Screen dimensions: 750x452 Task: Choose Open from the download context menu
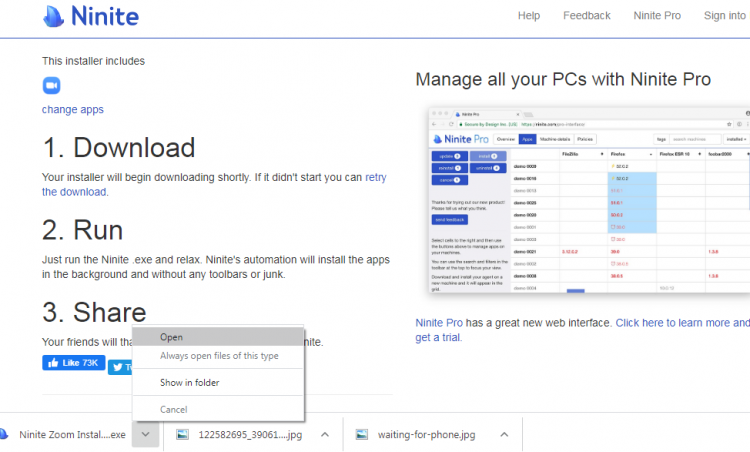click(218, 337)
